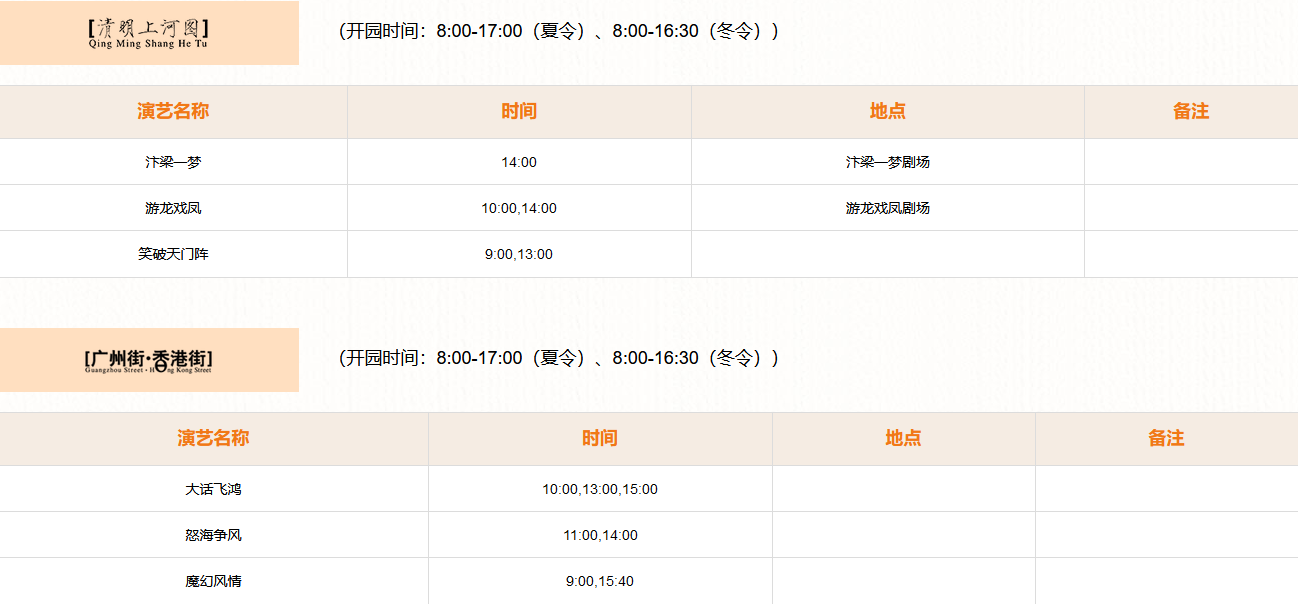Click the Qing Ming Shang He Tu logo banner
Screen dimensions: 1298x604
point(149,33)
